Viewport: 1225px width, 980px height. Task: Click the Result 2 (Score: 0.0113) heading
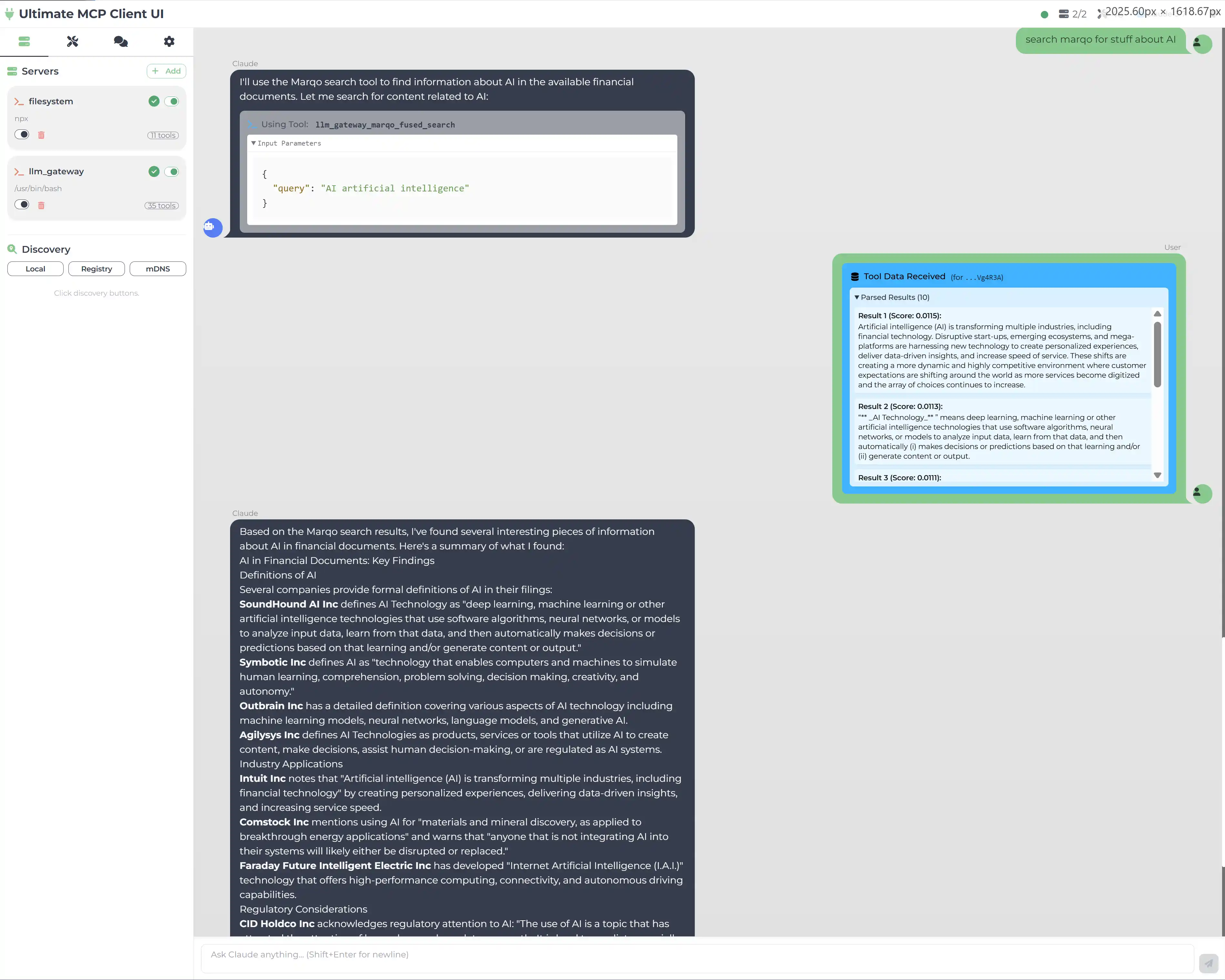(x=900, y=406)
